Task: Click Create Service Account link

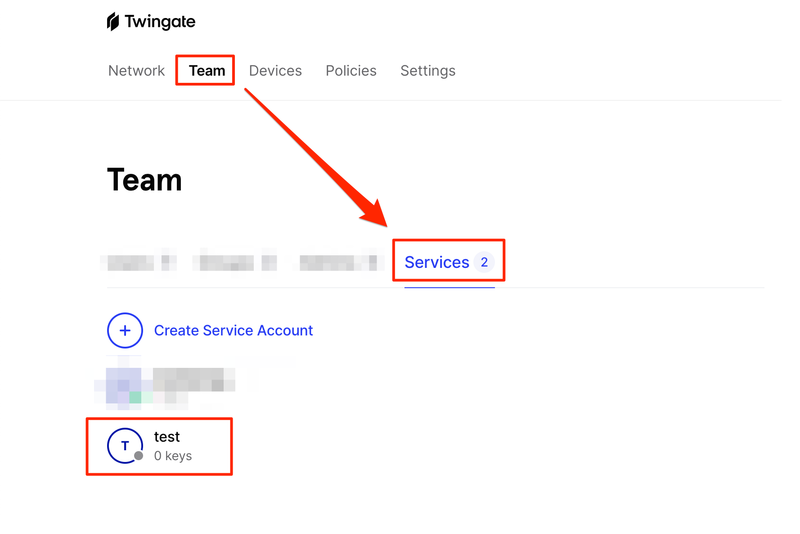Action: [233, 330]
